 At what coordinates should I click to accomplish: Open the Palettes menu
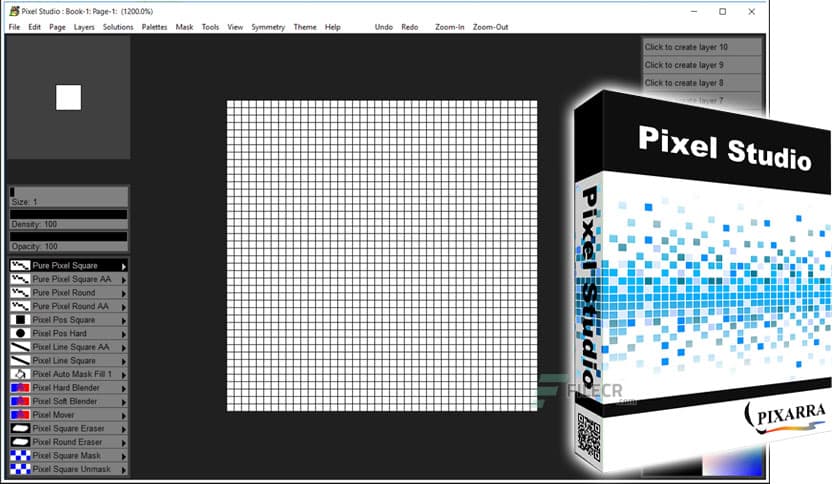[154, 27]
